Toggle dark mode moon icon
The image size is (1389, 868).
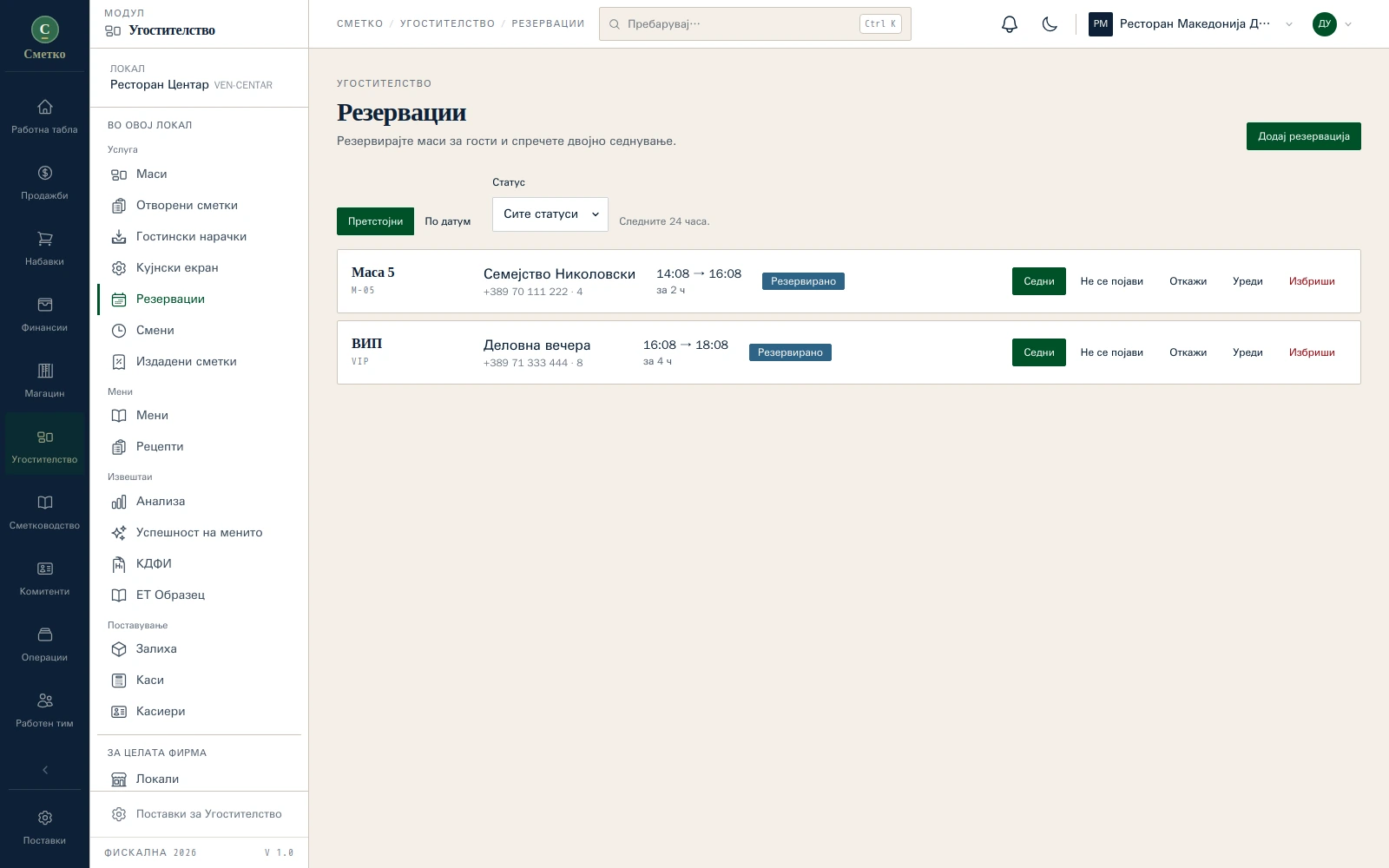tap(1050, 24)
